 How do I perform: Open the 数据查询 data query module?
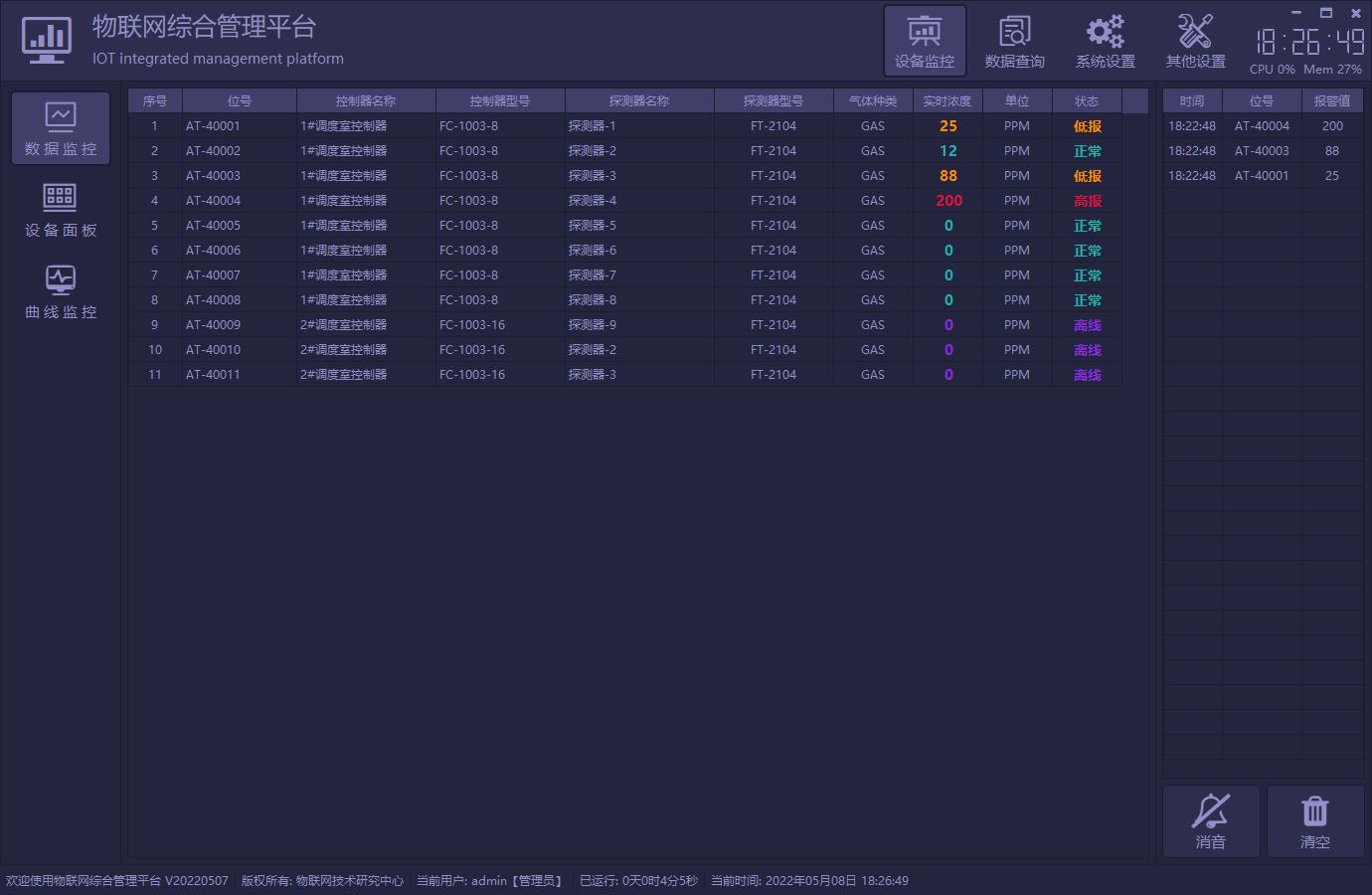point(1014,41)
